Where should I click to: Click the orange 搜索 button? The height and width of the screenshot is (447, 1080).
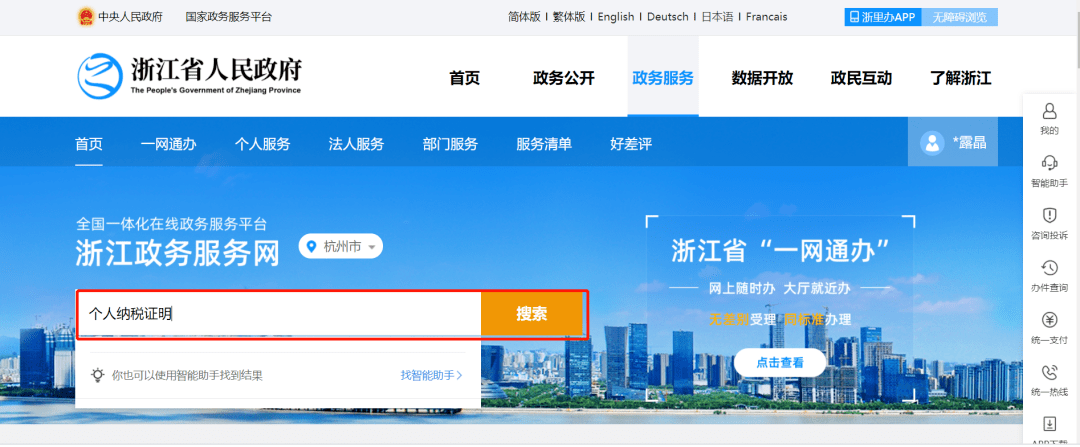point(532,314)
